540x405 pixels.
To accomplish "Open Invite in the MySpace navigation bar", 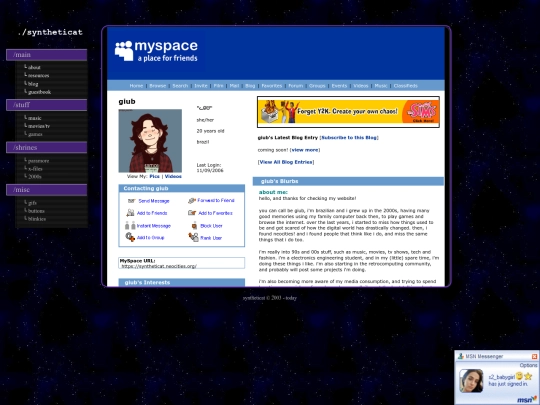I will 201,86.
